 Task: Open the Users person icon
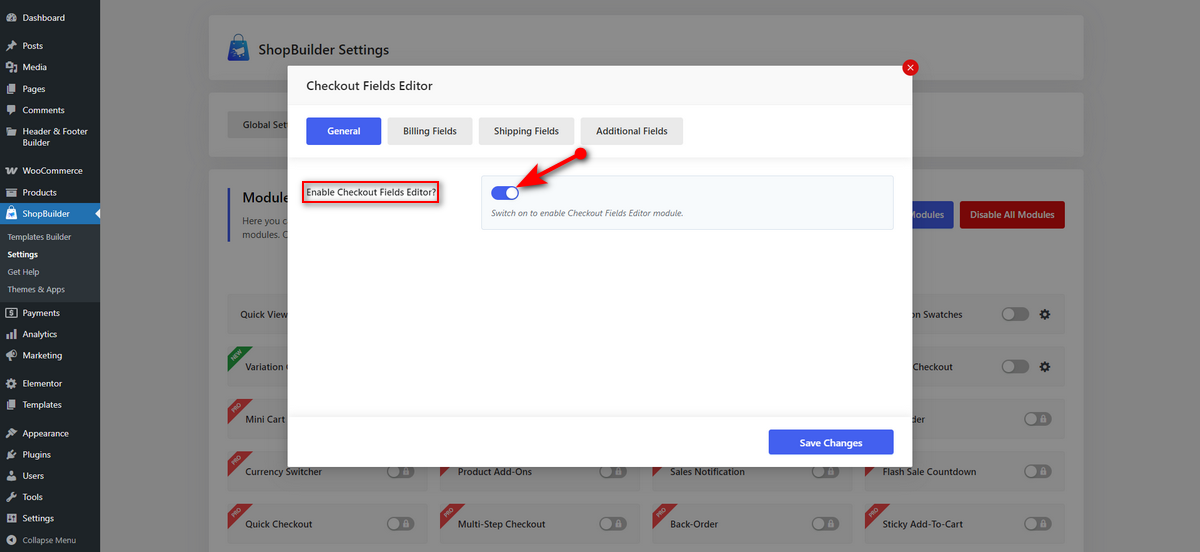10,476
